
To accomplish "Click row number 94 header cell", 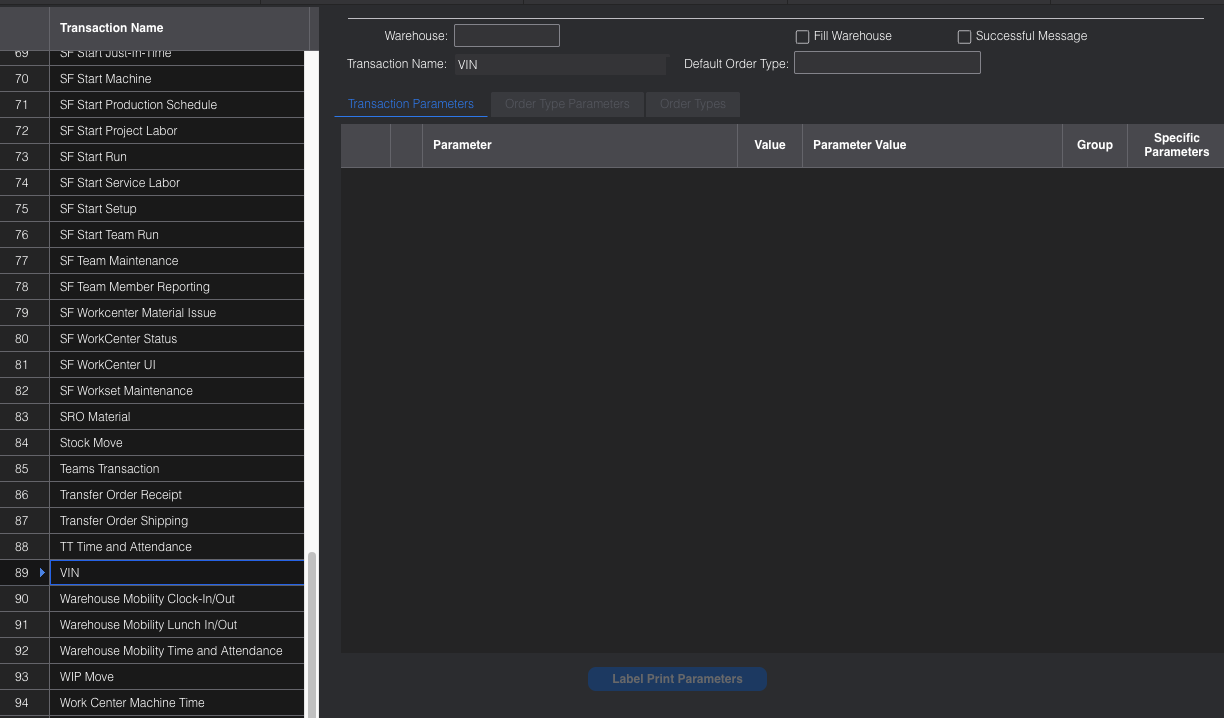I will coord(24,703).
